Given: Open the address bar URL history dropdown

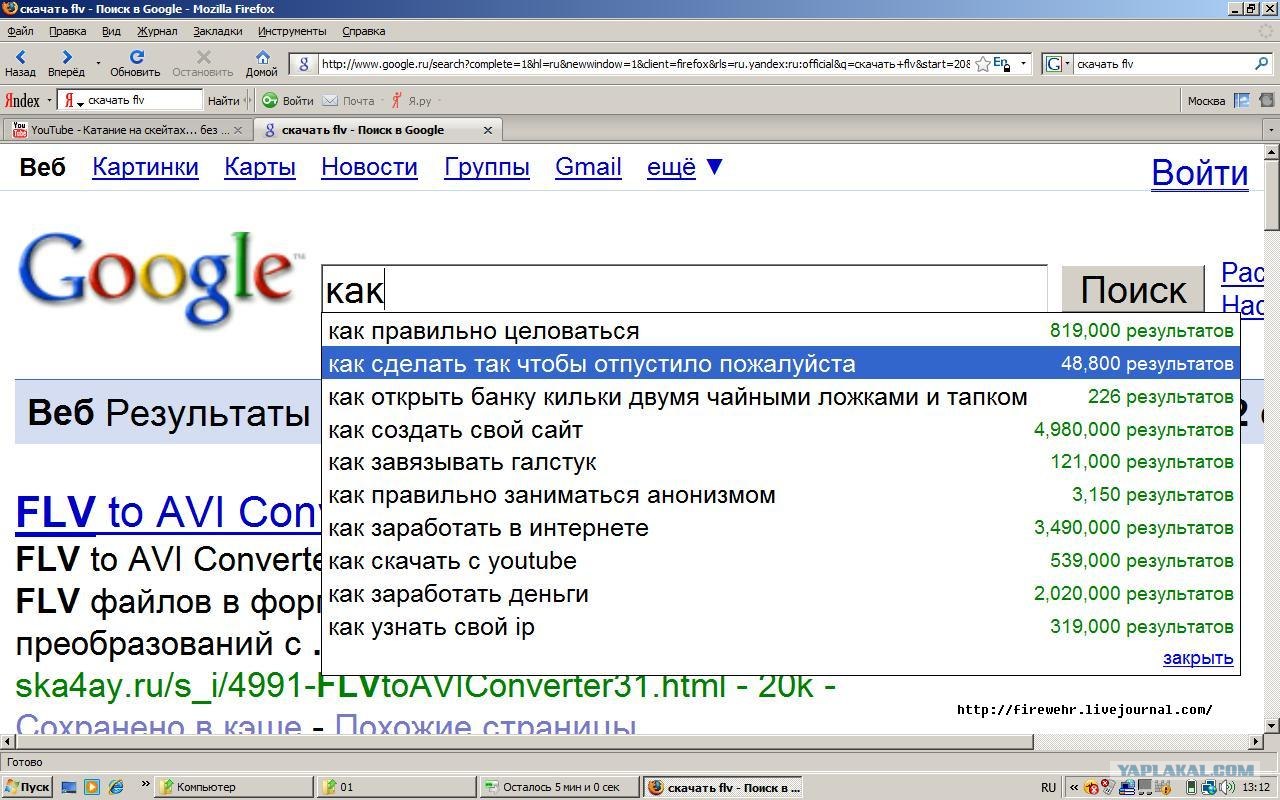Looking at the screenshot, I should pyautogui.click(x=1023, y=64).
